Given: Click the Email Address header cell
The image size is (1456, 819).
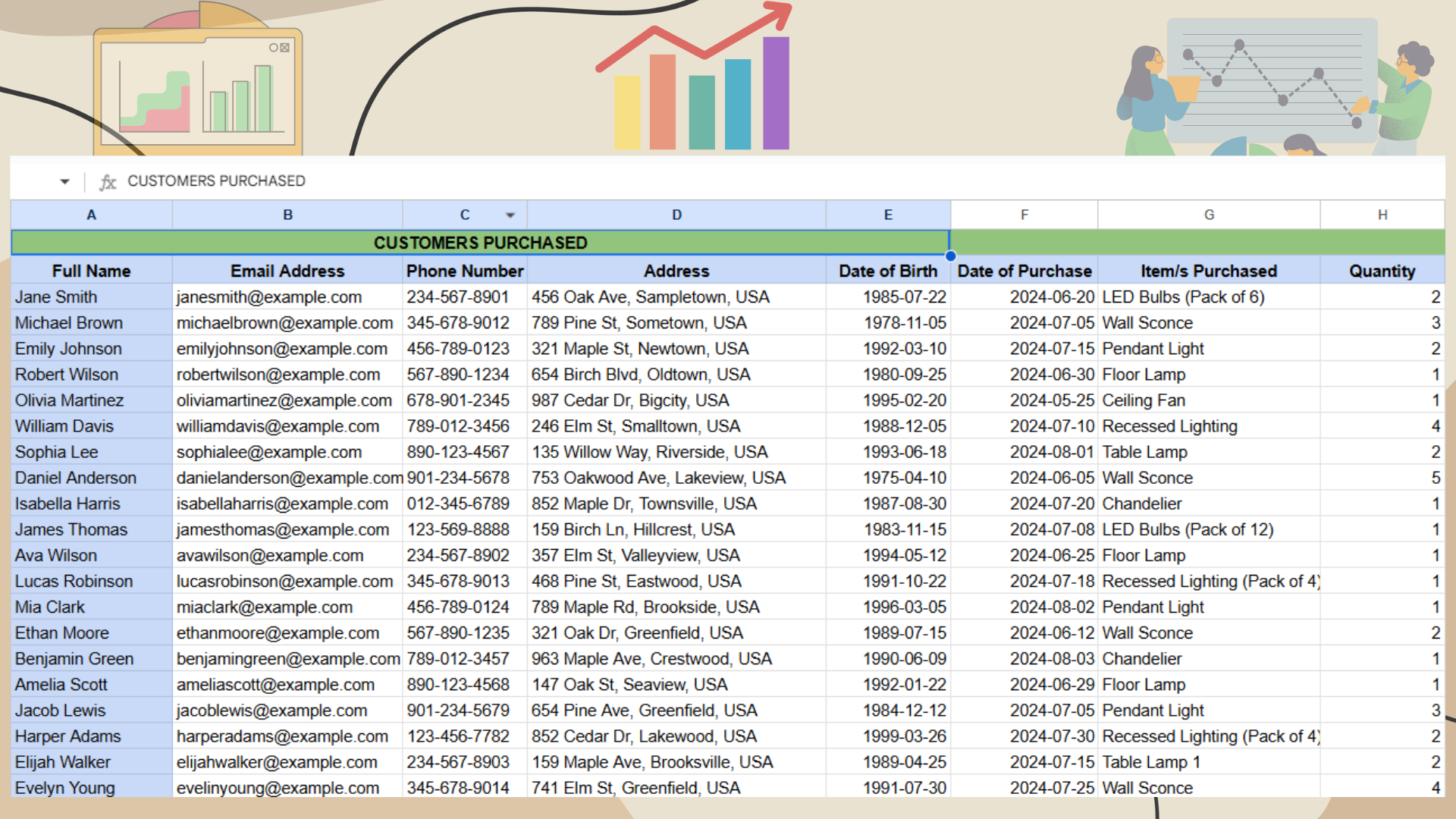Looking at the screenshot, I should (287, 271).
